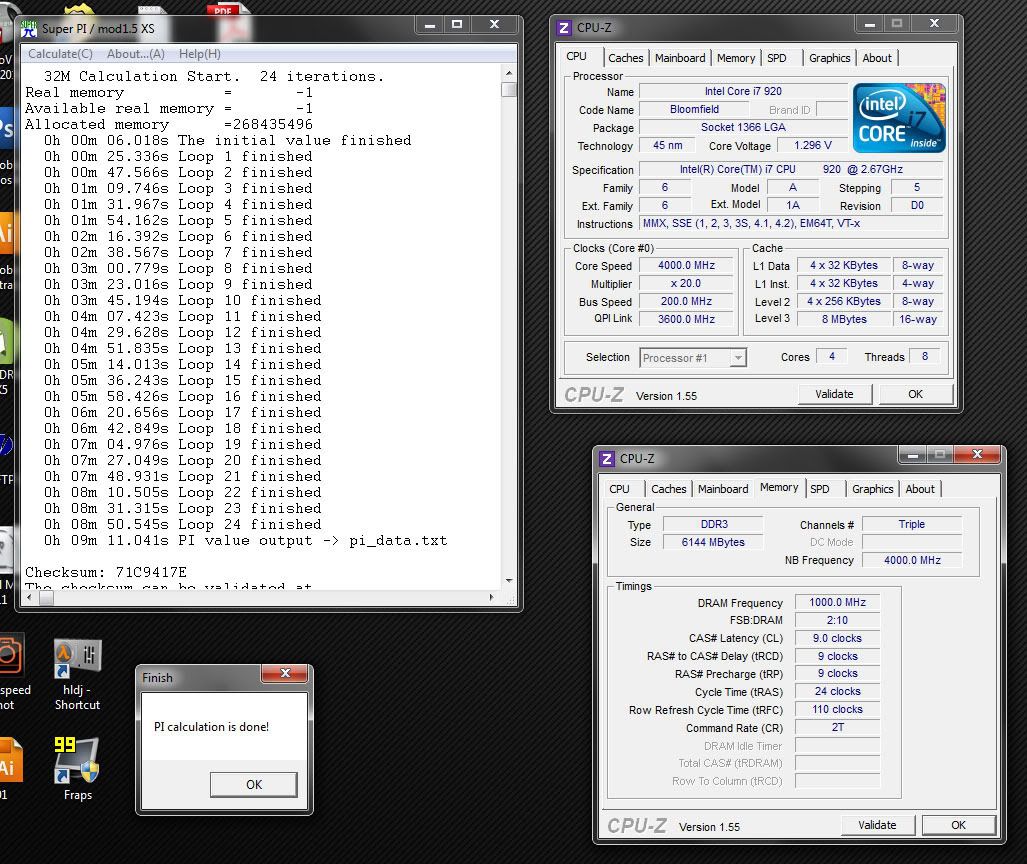Click the right arrow of Super PI's horizontal scrollbar

click(491, 597)
